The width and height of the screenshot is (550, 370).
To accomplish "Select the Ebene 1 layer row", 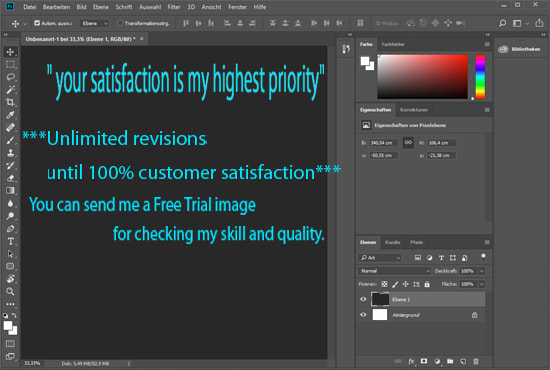I will click(x=421, y=299).
